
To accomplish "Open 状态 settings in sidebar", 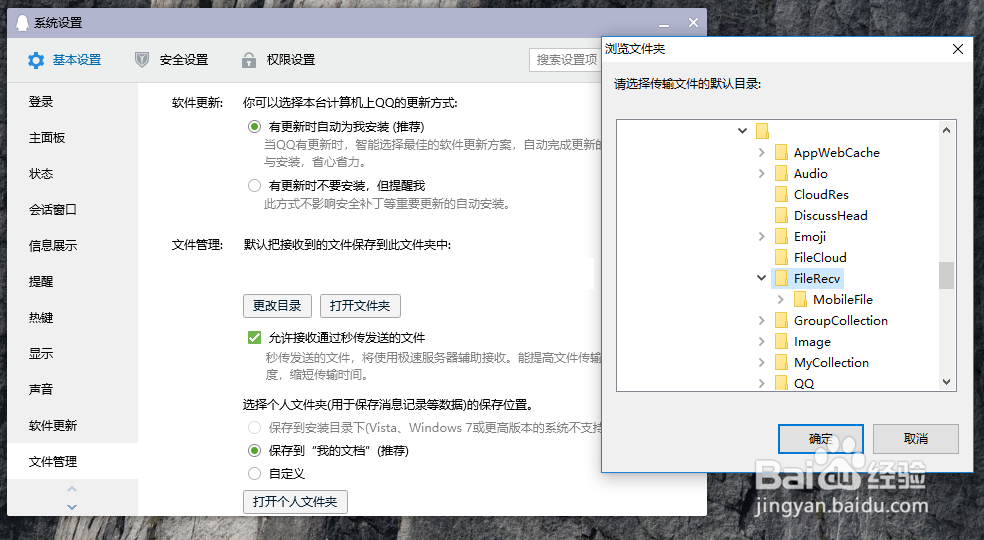I will (x=73, y=174).
